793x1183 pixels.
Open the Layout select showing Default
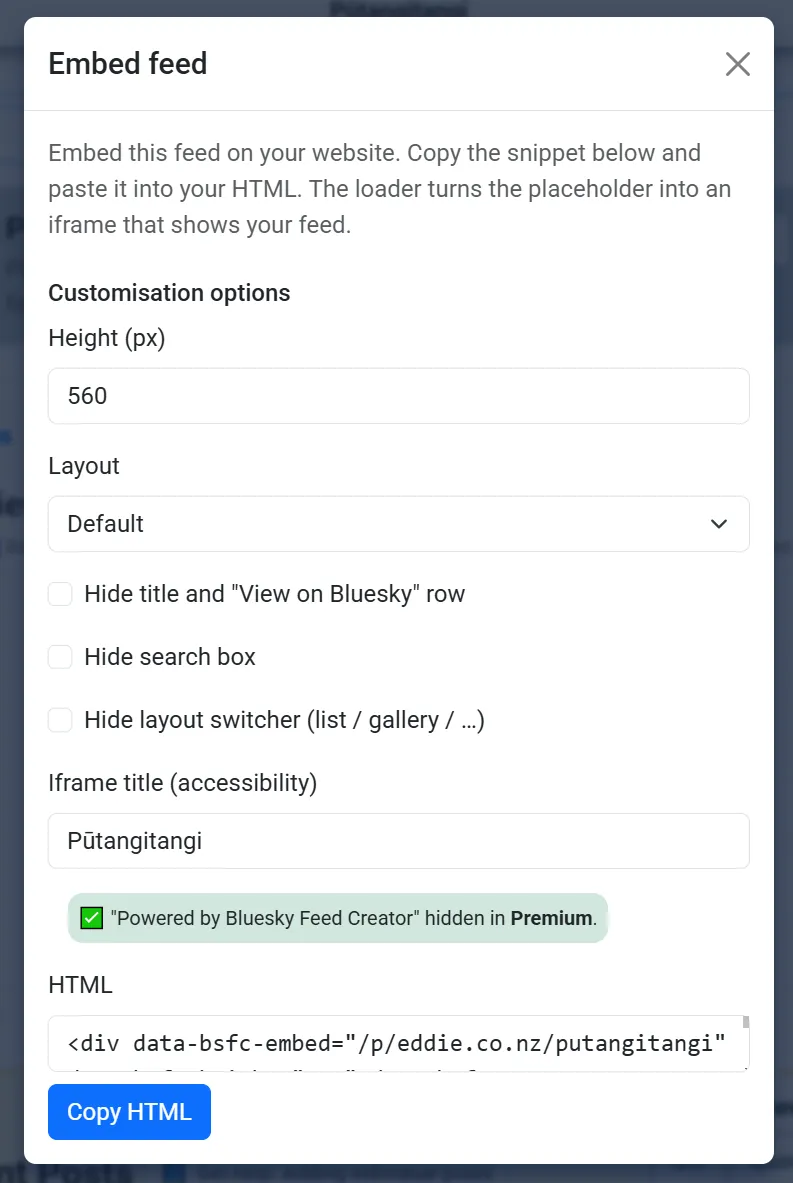click(398, 524)
